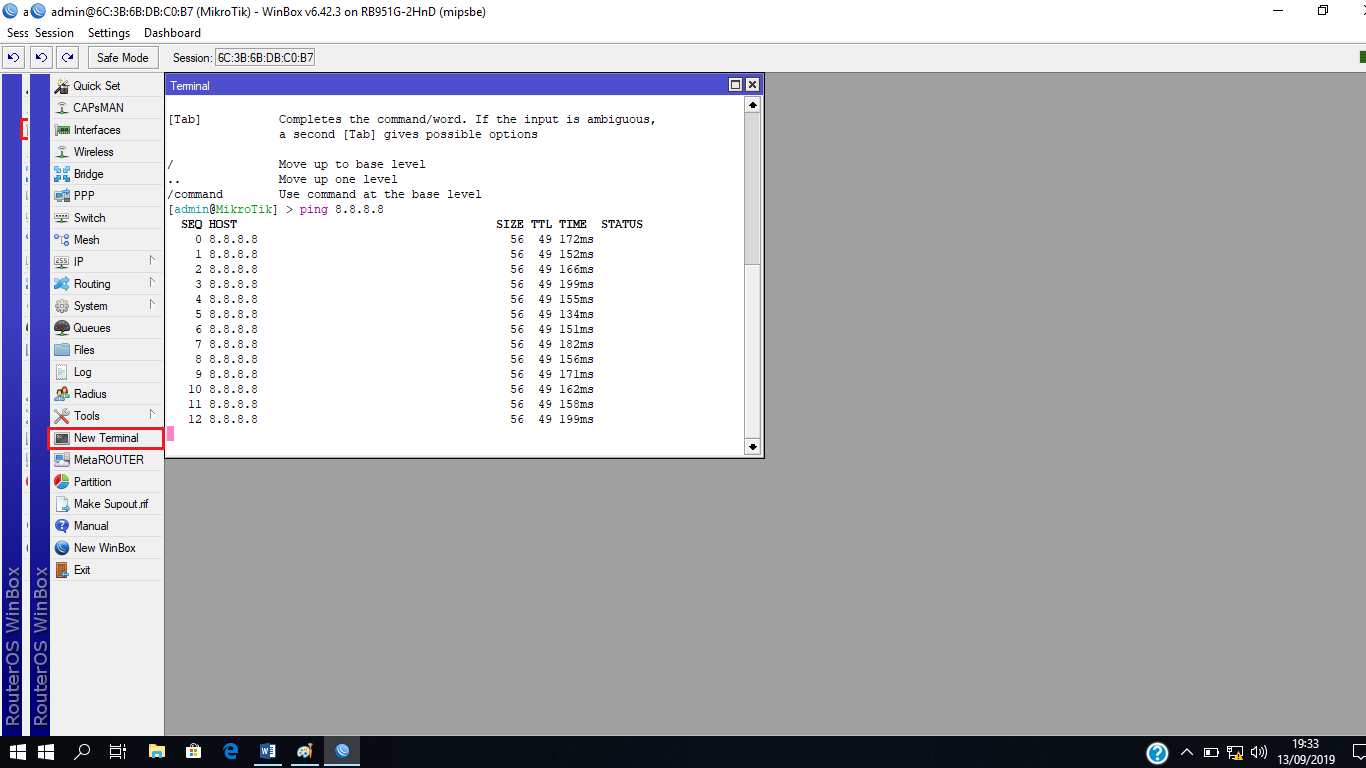This screenshot has height=768, width=1366.
Task: Open the network tray icon
Action: (x=1235, y=752)
